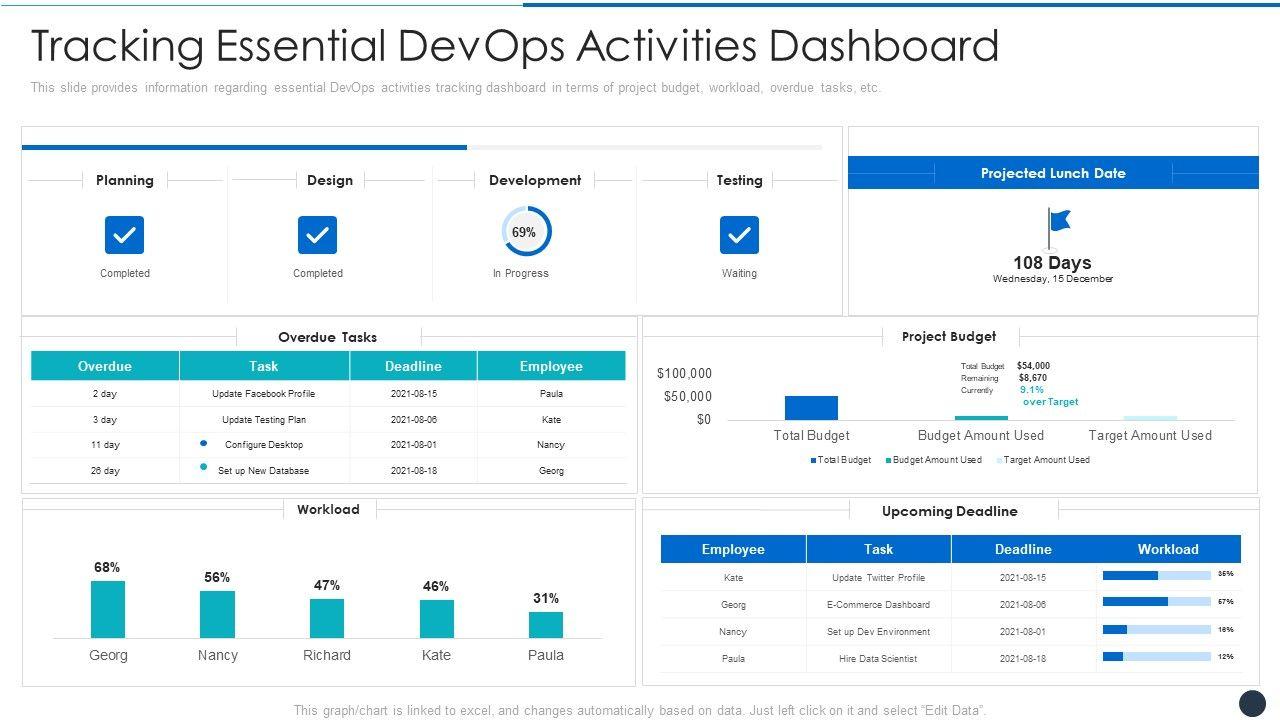Click Georg's 68% workload bar

tap(108, 609)
